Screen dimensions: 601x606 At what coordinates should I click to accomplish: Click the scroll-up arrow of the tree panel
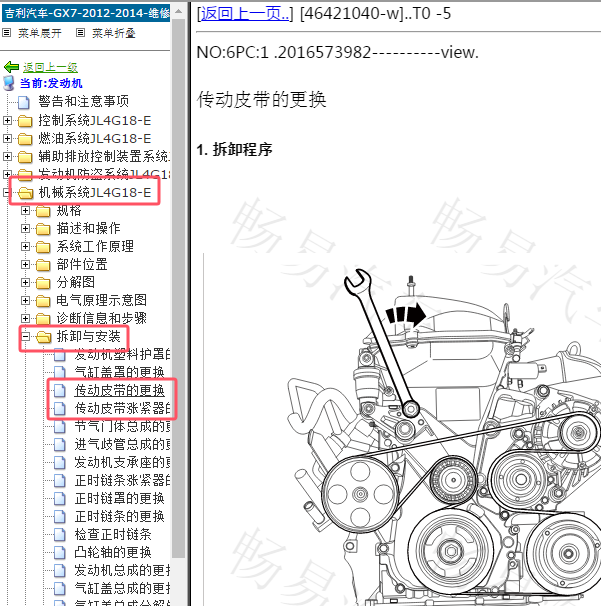178,11
